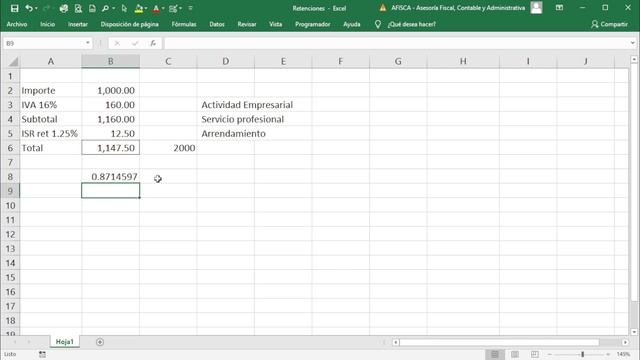Open print preview from quick access toolbar
640x360 pixels.
pos(78,8)
